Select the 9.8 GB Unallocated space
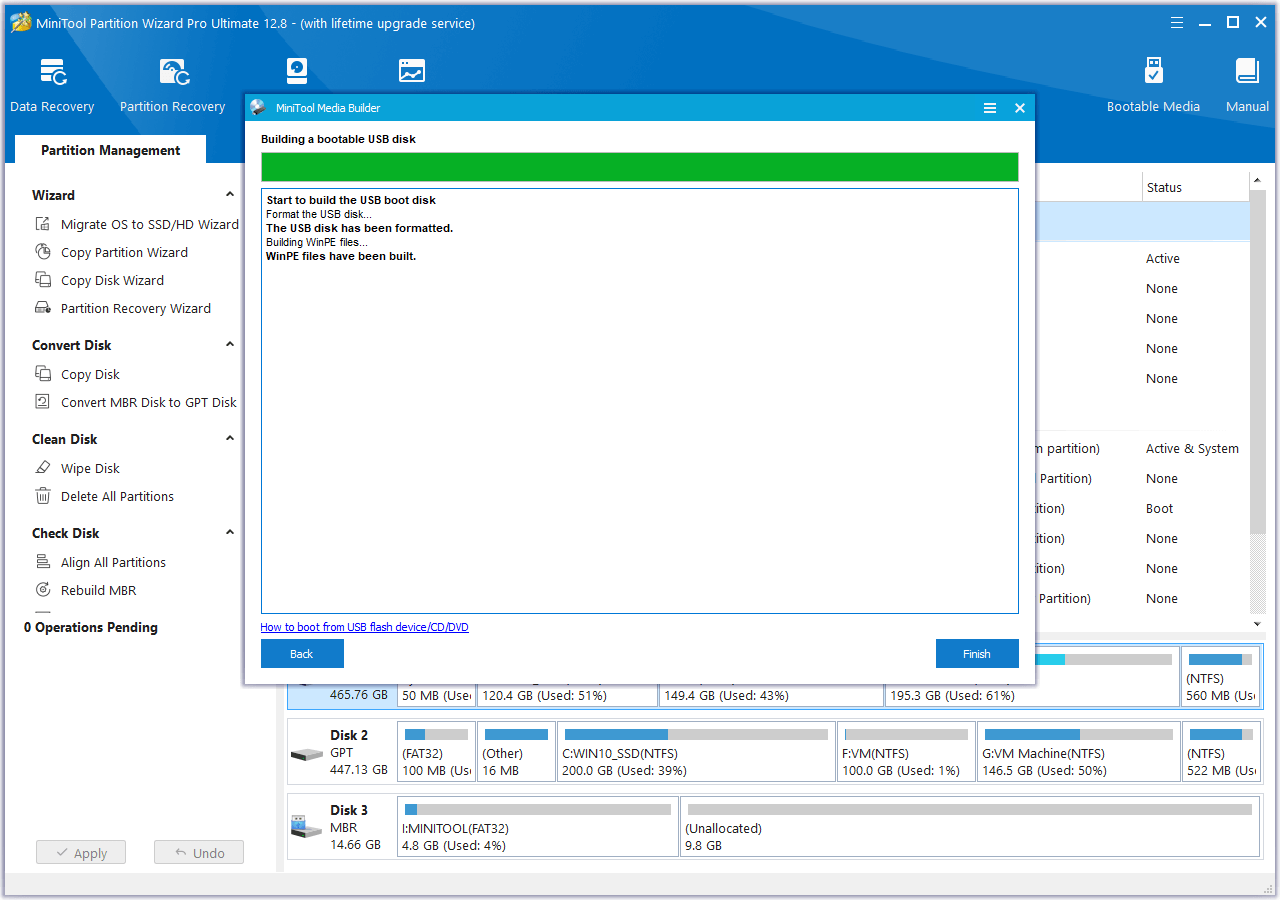The image size is (1280, 900). (x=970, y=827)
